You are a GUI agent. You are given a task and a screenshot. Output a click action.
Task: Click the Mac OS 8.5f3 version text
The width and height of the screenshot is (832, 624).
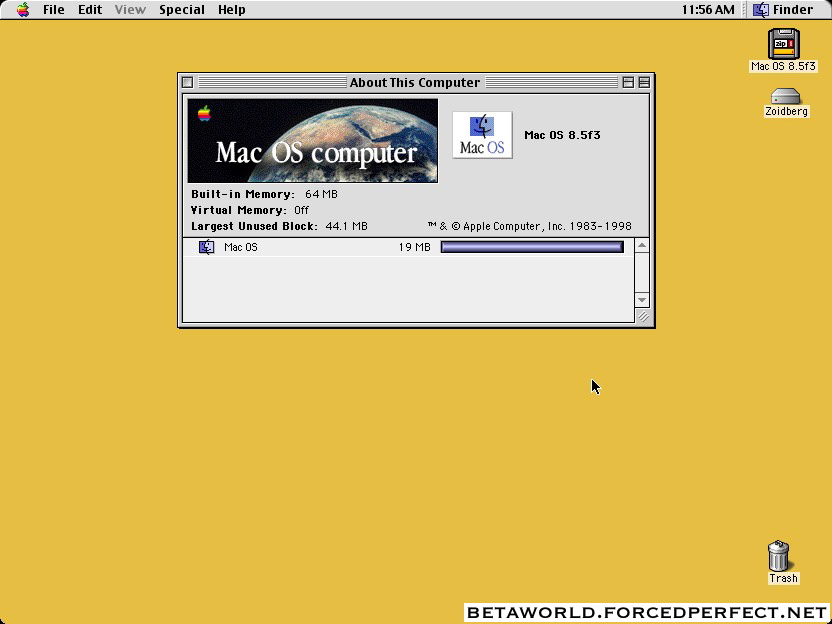point(562,135)
